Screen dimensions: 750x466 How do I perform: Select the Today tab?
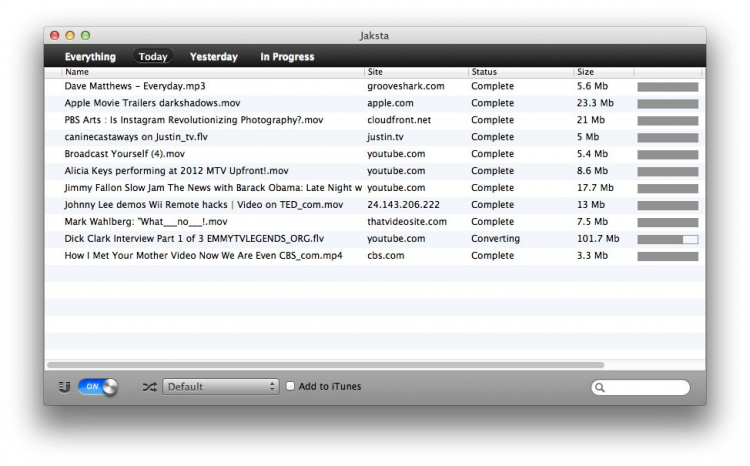pyautogui.click(x=153, y=56)
